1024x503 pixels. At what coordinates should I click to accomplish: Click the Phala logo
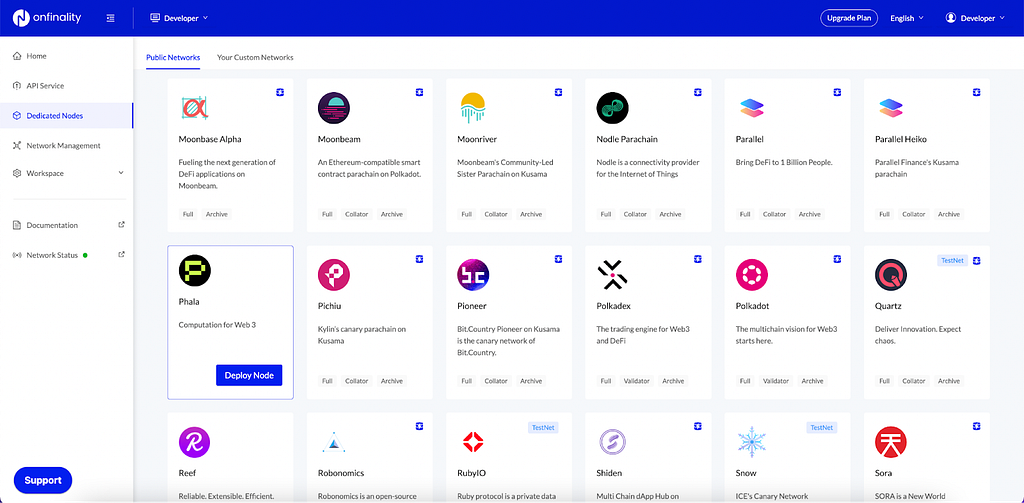195,270
